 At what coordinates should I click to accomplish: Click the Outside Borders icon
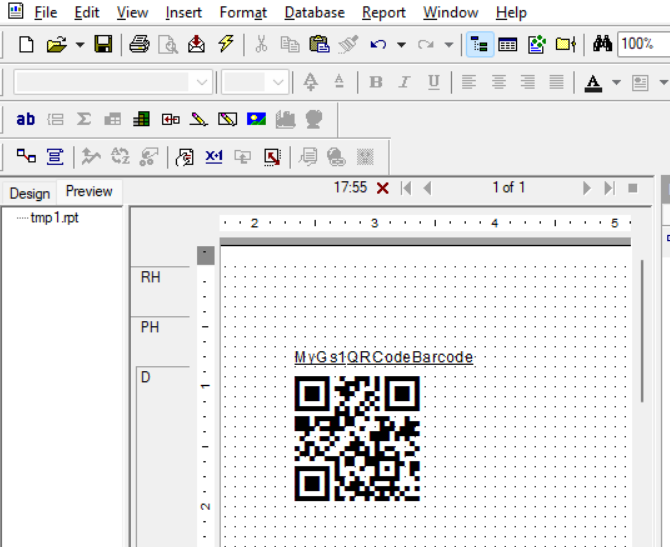click(x=640, y=82)
